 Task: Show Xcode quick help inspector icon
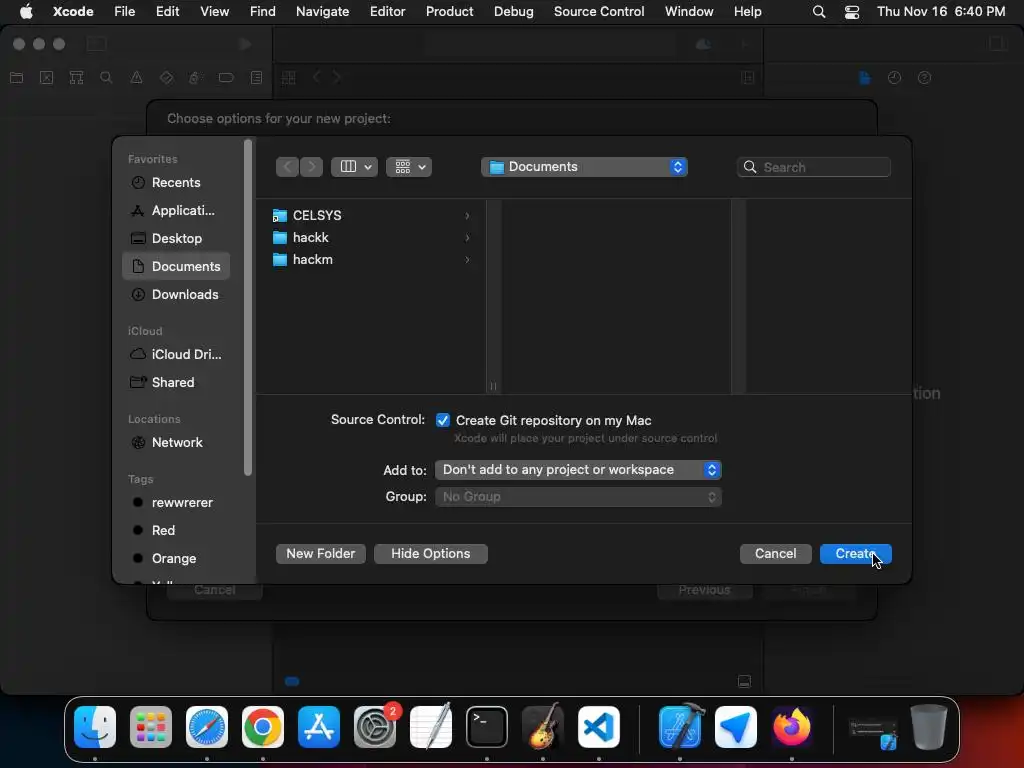click(x=924, y=78)
